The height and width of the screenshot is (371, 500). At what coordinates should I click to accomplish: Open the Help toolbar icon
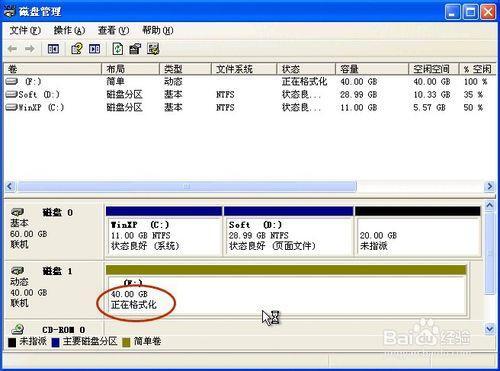pyautogui.click(x=77, y=49)
